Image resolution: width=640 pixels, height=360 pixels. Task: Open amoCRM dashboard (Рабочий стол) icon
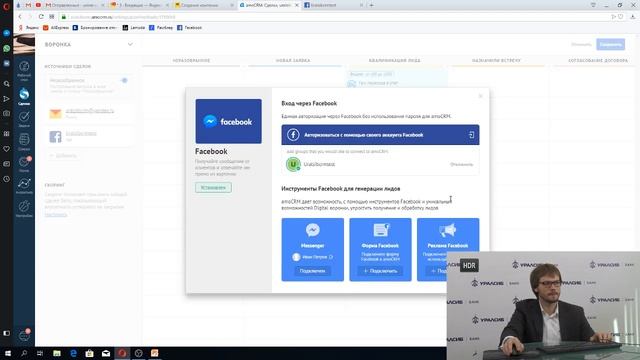[x=24, y=67]
